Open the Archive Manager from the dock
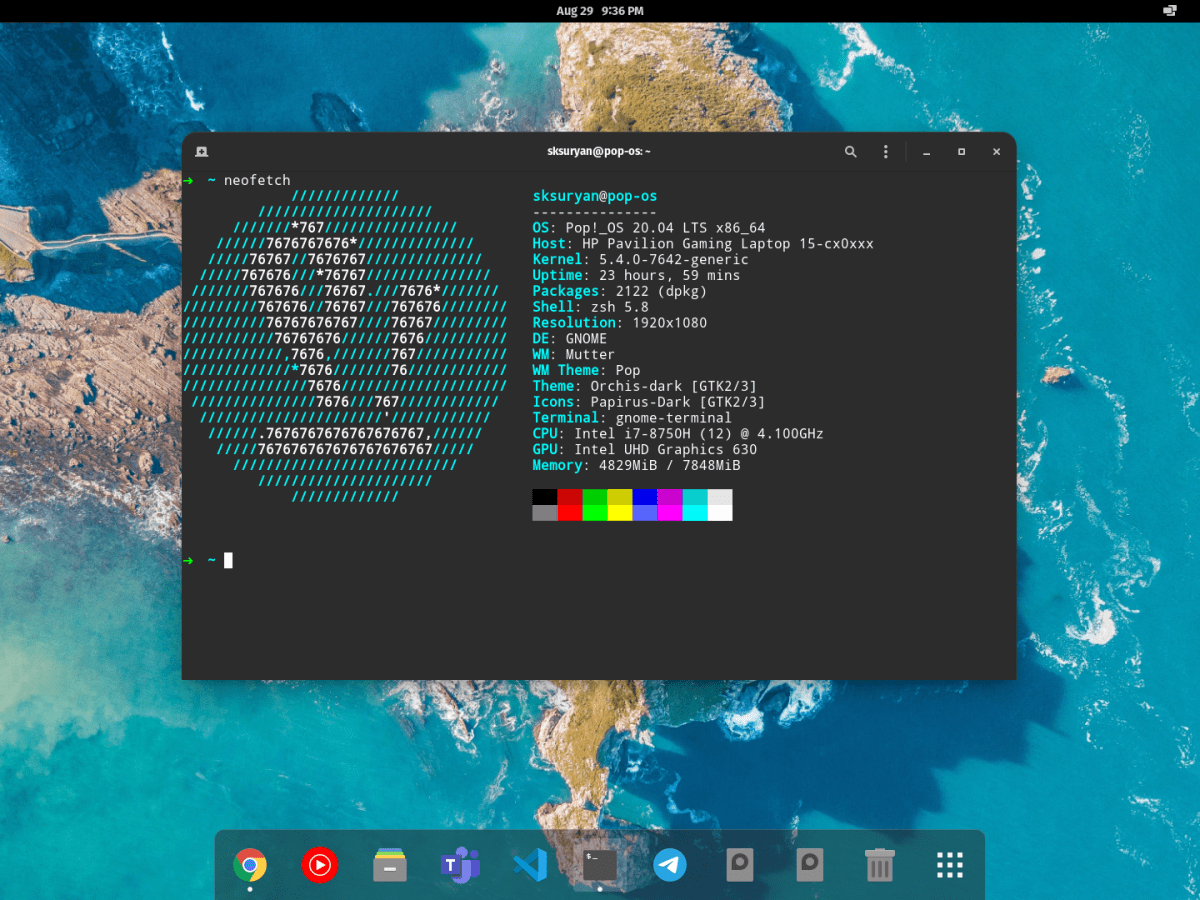Screen dimensions: 1200x900 click(390, 865)
